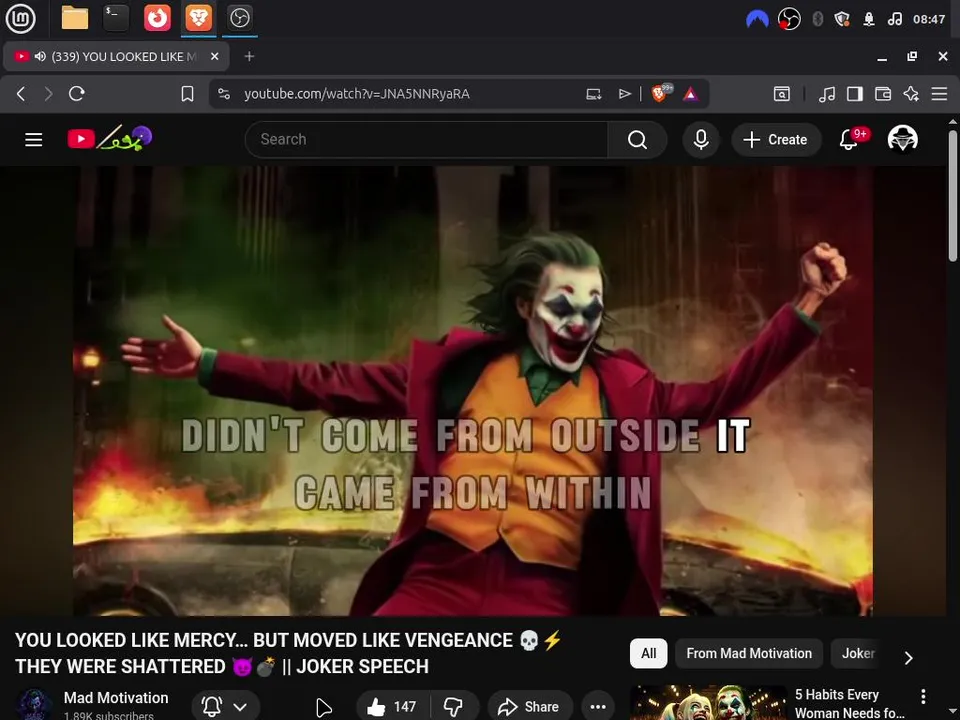
Task: Open the Brave Rewards triangle icon
Action: [x=691, y=94]
